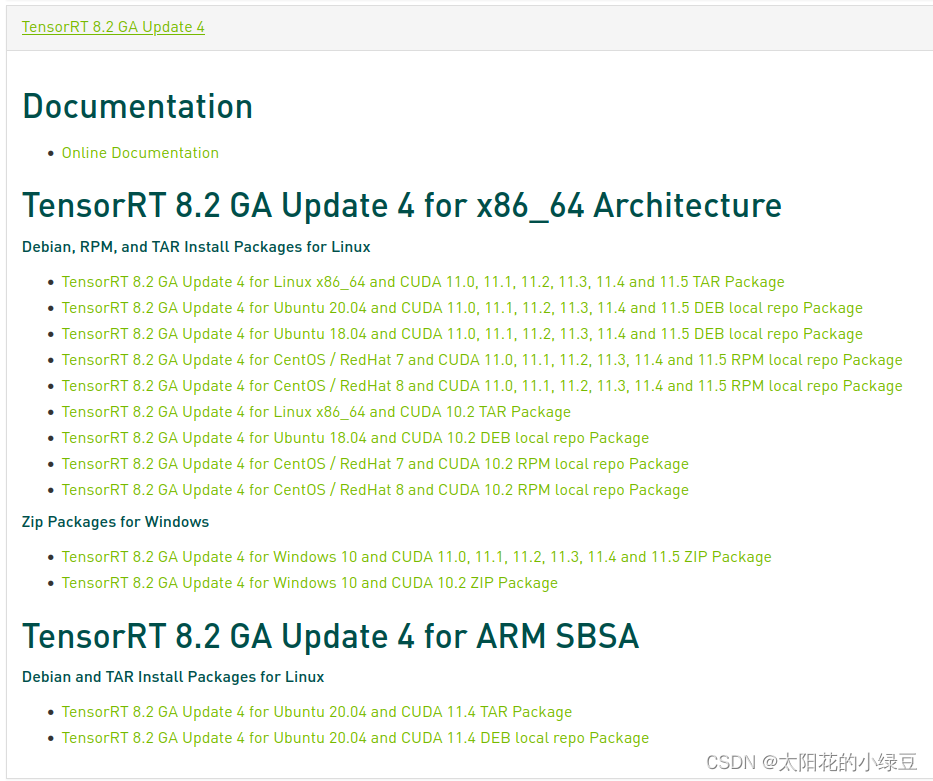933x781 pixels.
Task: Download CentOS/RedHat 7 CUDA 10.2 RPM Package
Action: click(x=375, y=464)
